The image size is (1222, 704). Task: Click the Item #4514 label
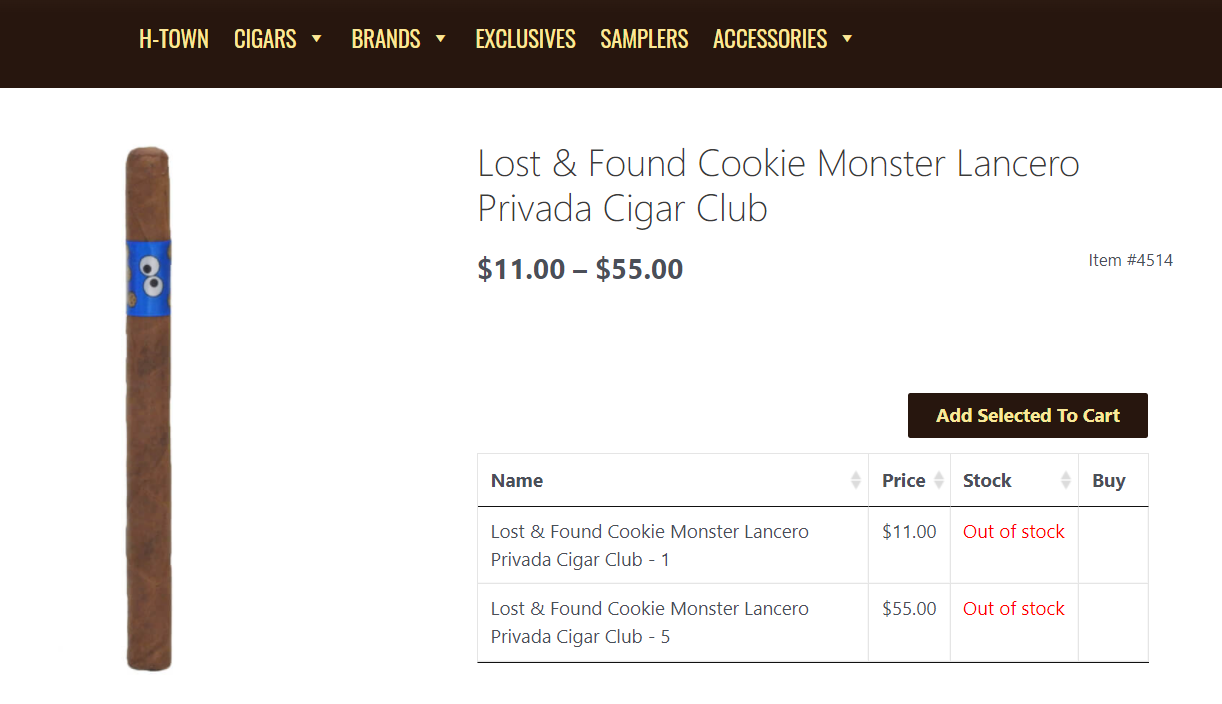click(x=1130, y=261)
